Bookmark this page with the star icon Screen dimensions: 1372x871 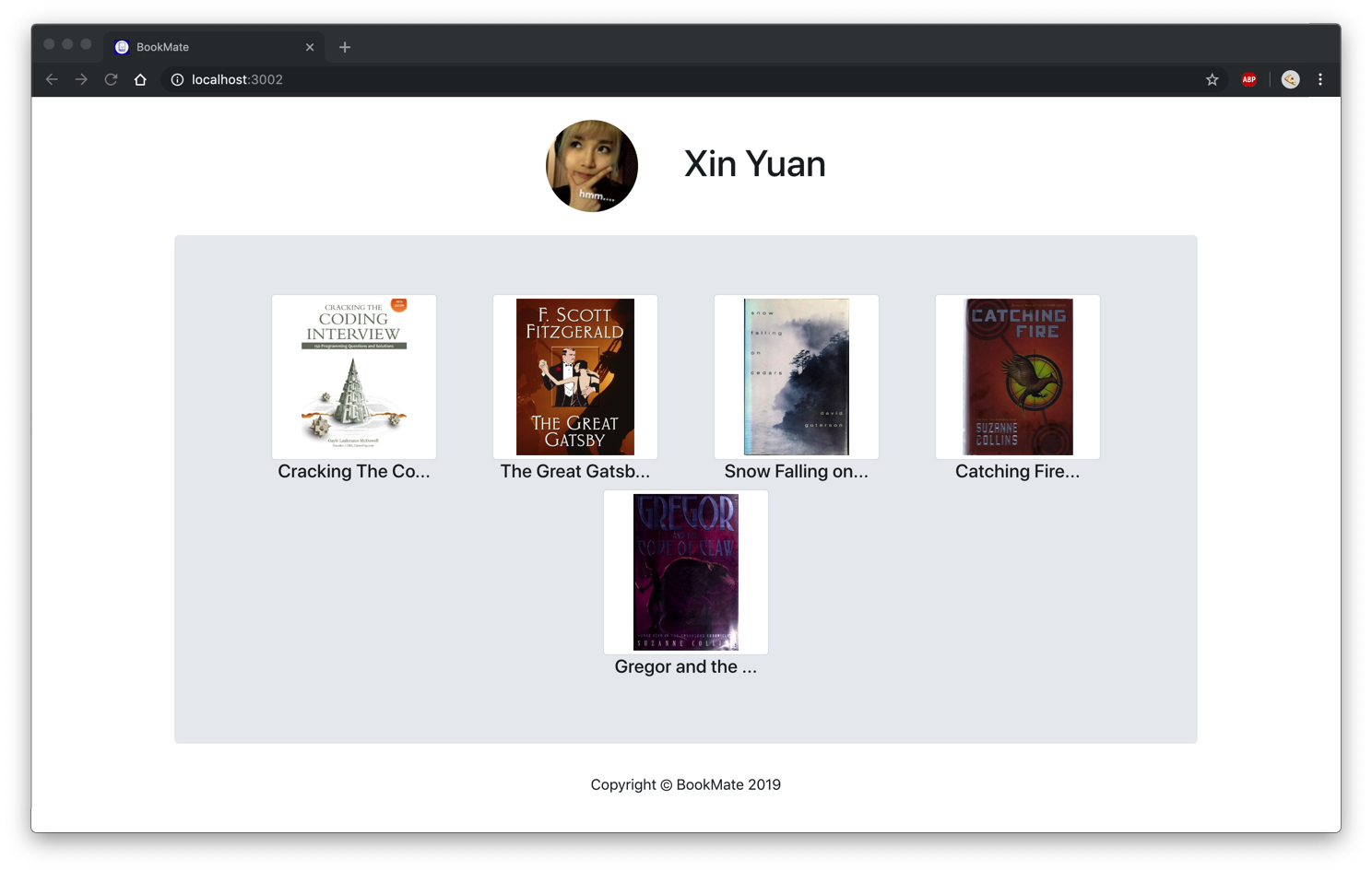(1212, 79)
